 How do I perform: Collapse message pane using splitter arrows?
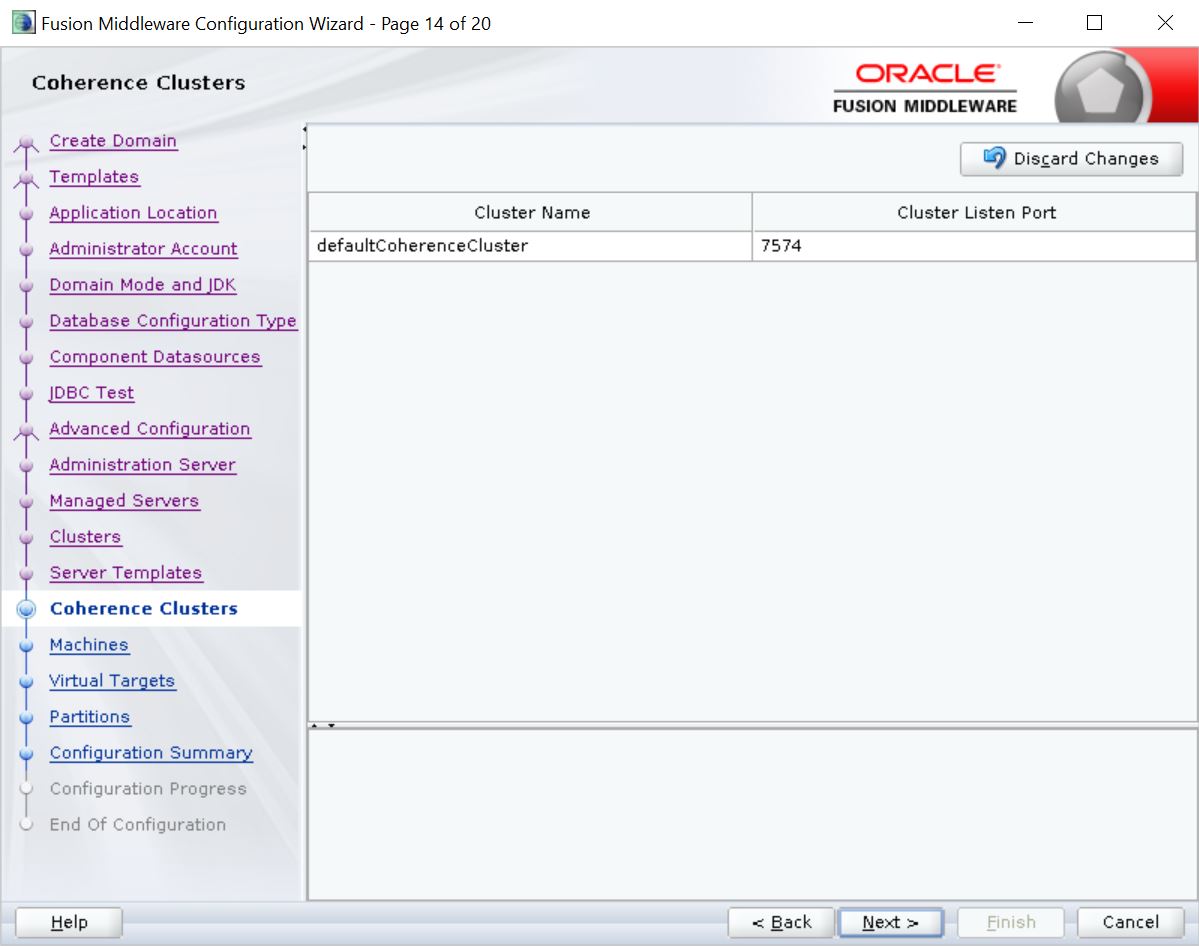[x=323, y=725]
